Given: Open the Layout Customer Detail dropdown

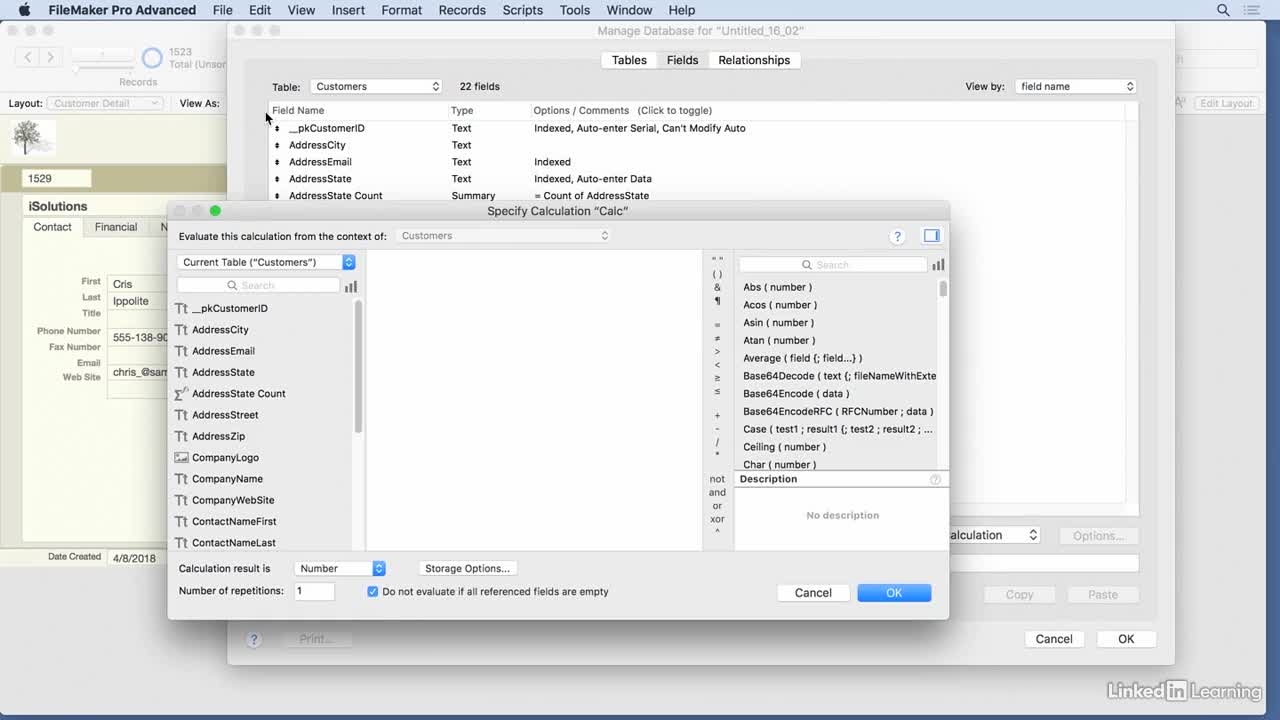Looking at the screenshot, I should pos(105,103).
